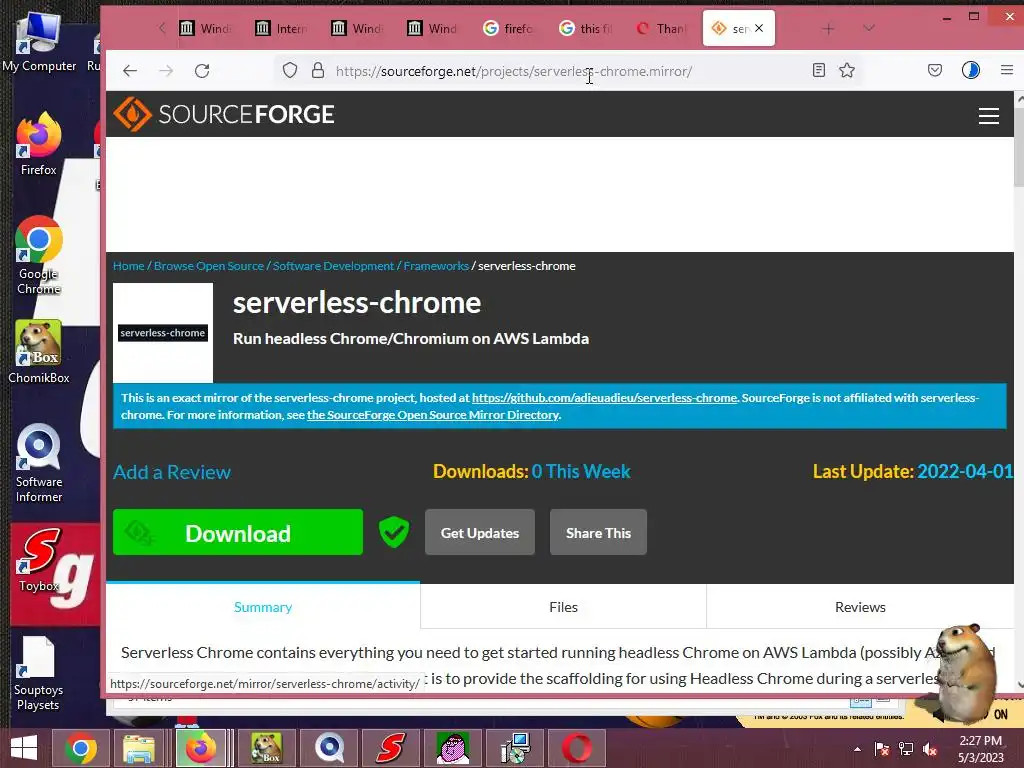Open Google Chrome desktop shortcut
The width and height of the screenshot is (1024, 768).
click(39, 255)
